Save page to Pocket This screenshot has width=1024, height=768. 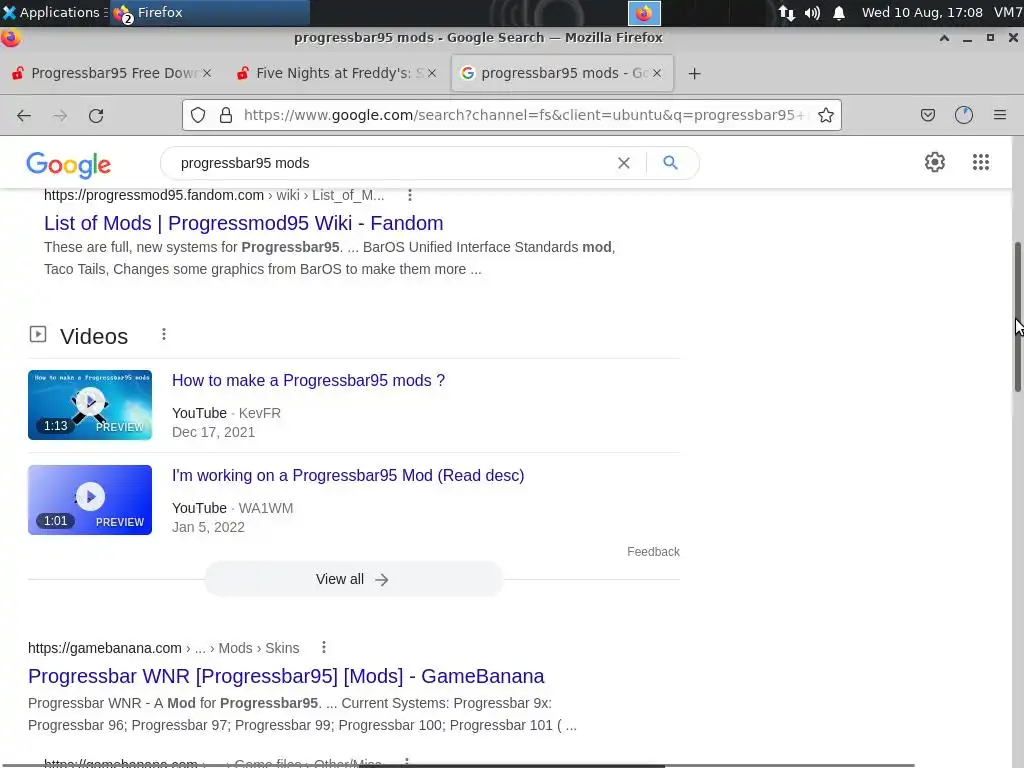pyautogui.click(x=927, y=116)
